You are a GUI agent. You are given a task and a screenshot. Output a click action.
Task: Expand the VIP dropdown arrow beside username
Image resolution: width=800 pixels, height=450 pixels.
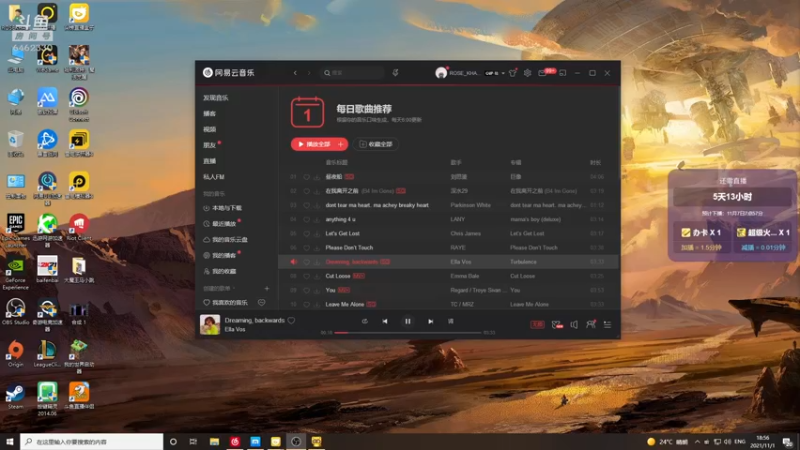503,73
